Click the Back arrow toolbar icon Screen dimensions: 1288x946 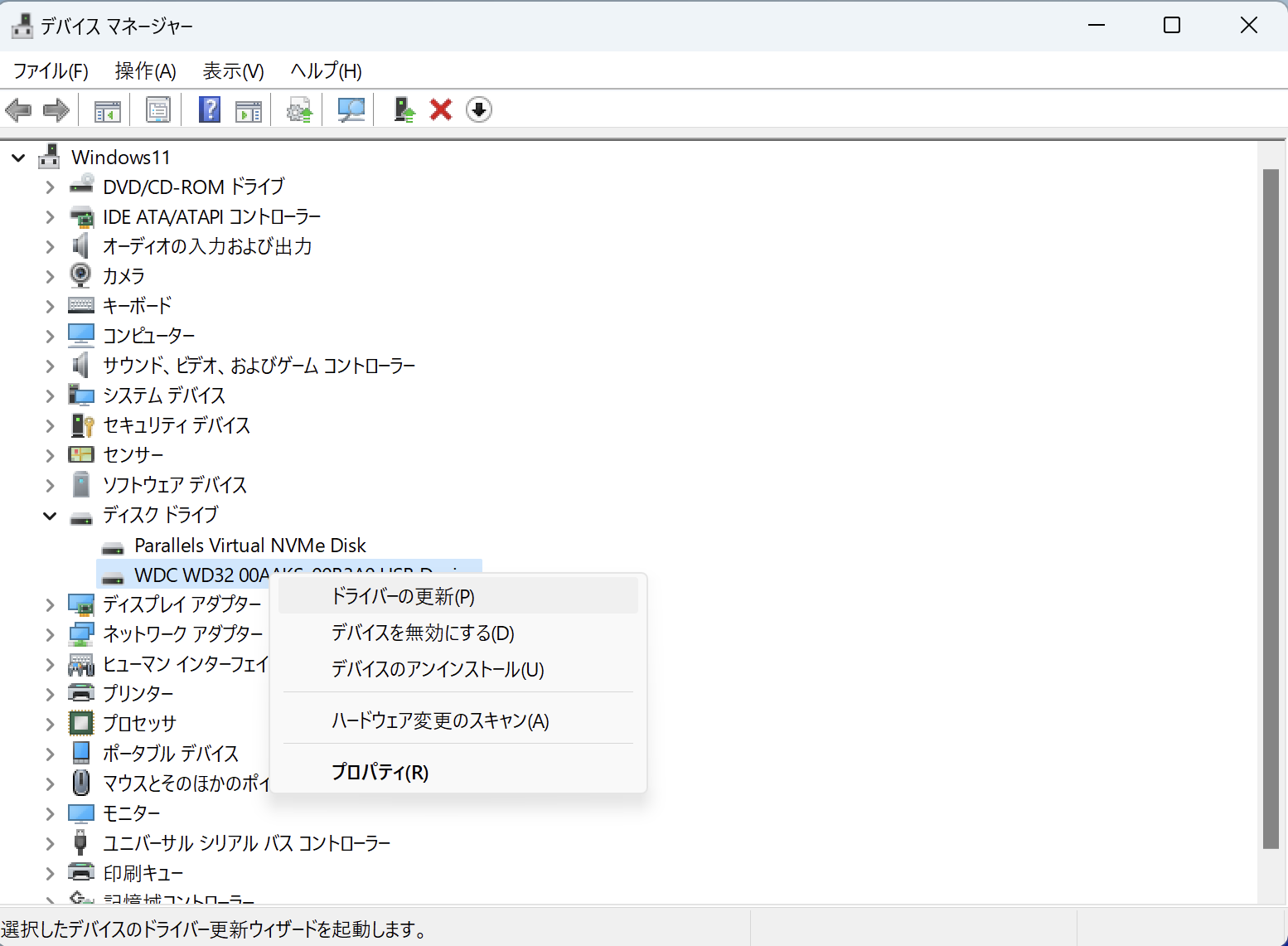coord(18,109)
